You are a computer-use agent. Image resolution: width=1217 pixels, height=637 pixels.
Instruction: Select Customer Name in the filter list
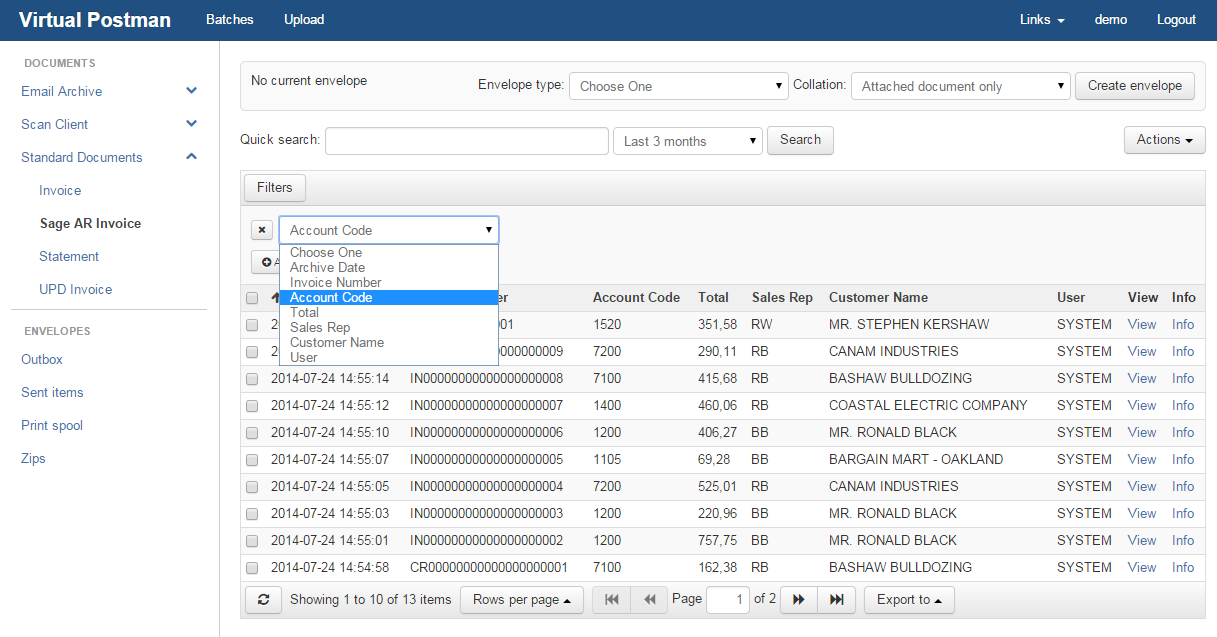click(336, 342)
